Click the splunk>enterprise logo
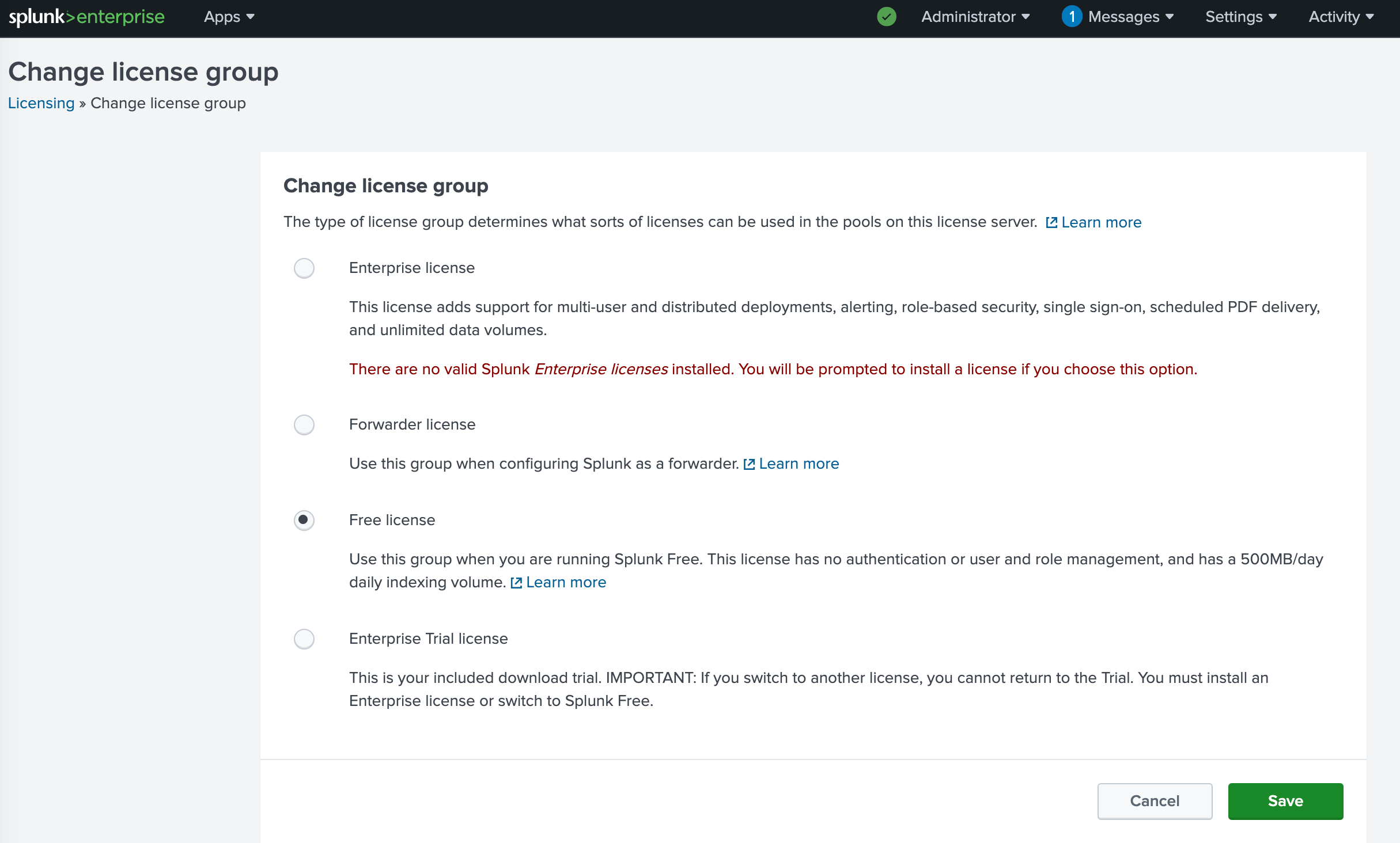Screen dimensions: 1400x843 click(86, 17)
